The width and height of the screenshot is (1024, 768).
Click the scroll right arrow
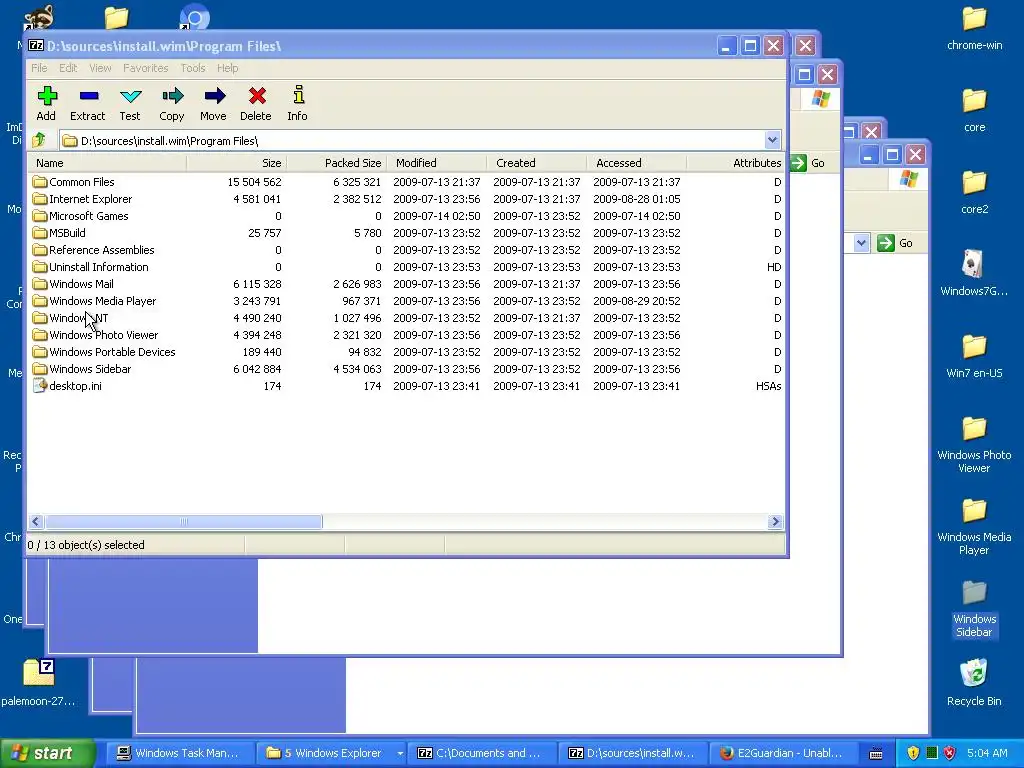775,521
